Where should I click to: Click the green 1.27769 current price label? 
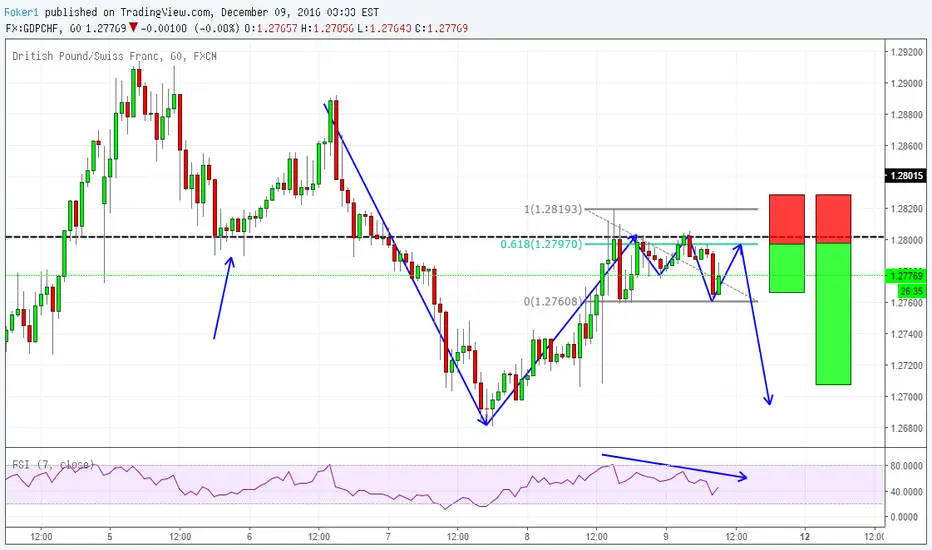coord(906,276)
